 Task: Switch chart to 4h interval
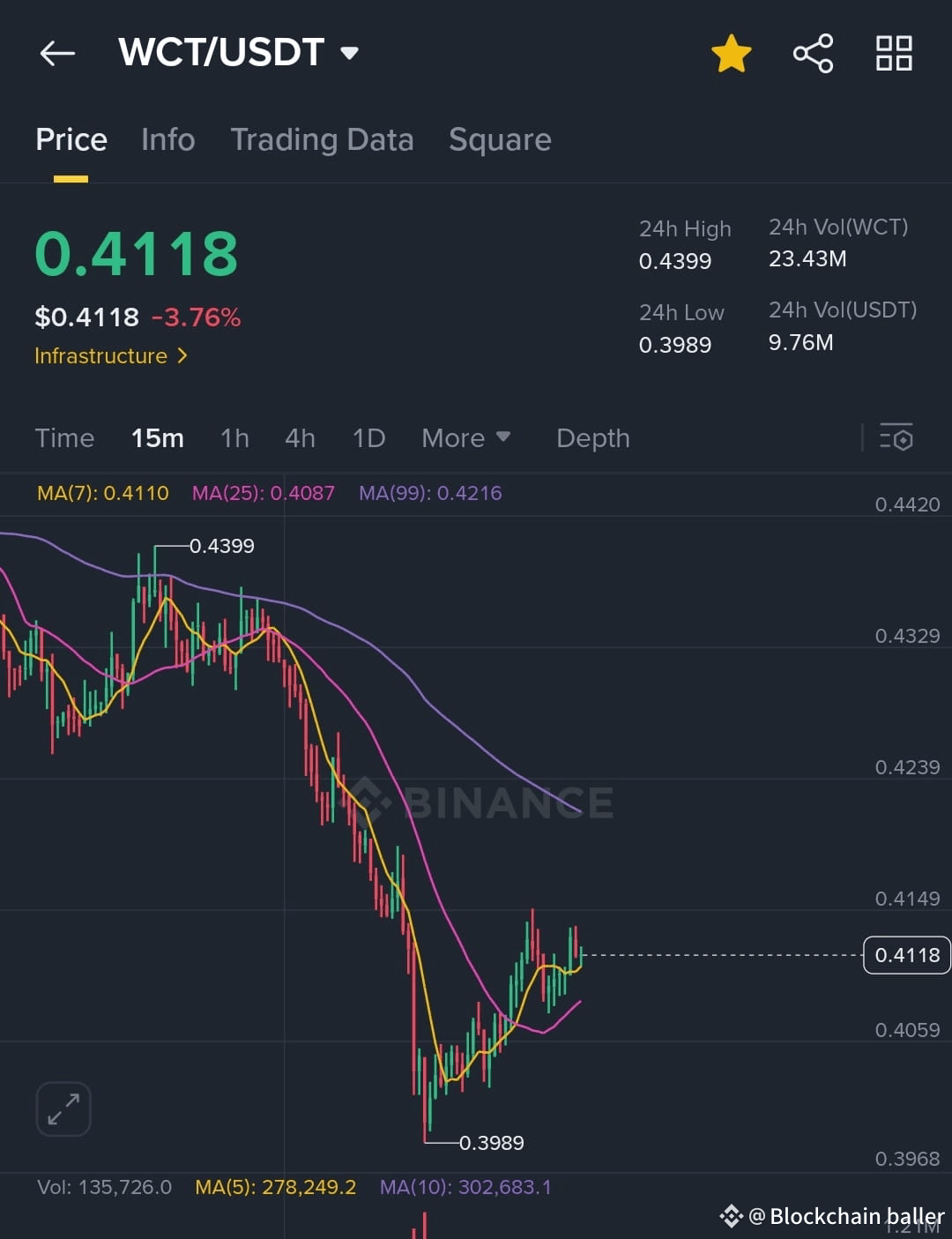[x=300, y=438]
